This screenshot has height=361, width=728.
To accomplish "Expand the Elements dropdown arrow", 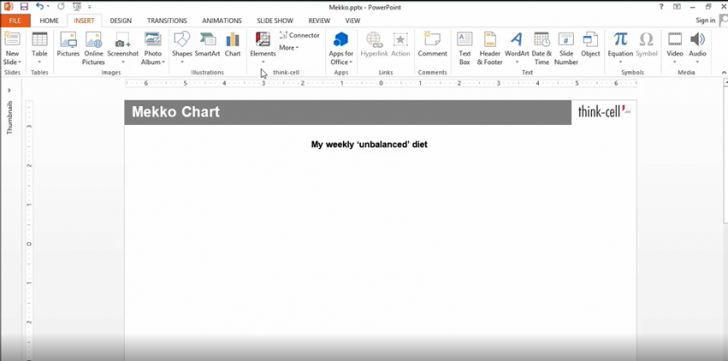I will [263, 62].
